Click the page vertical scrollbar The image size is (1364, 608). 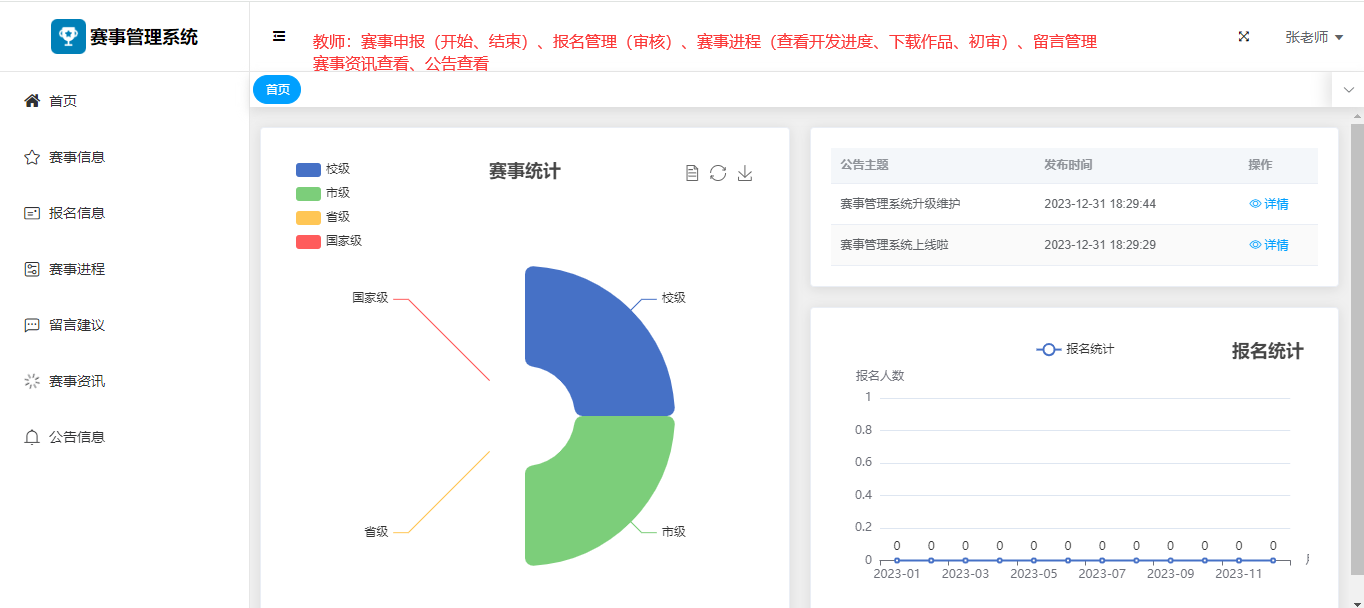1357,350
